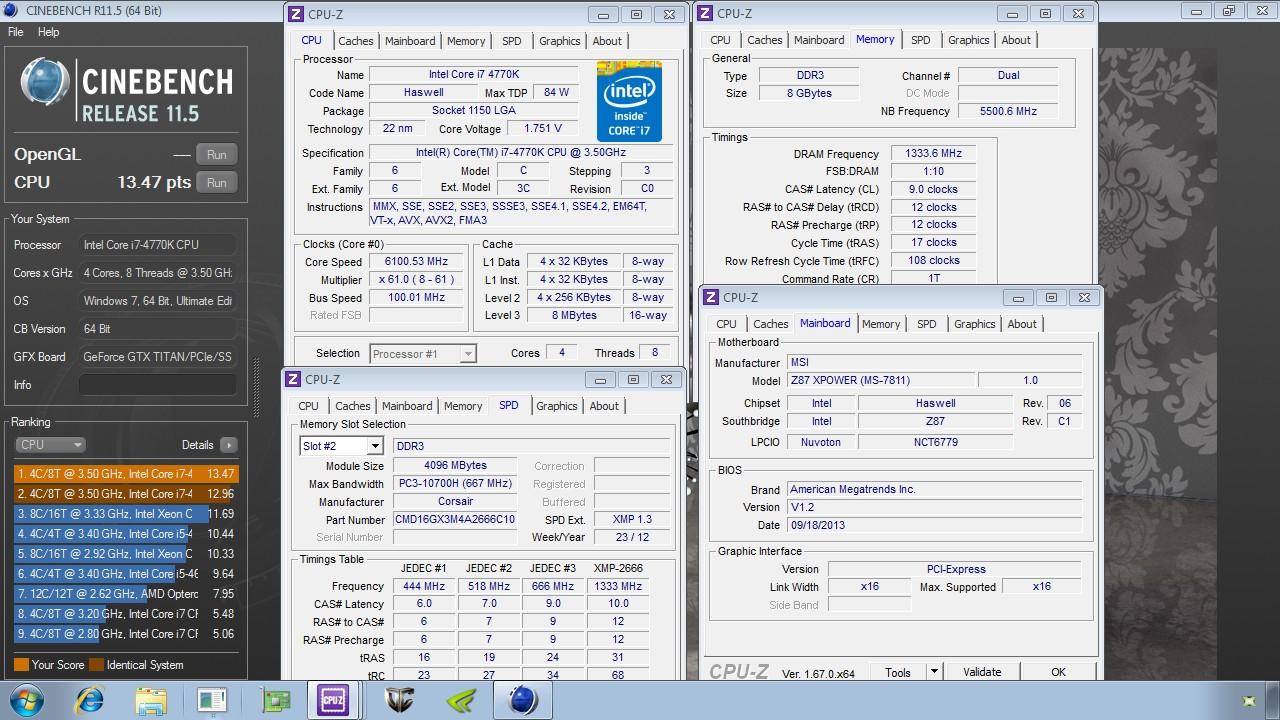Click BIOS date 09/18/2013
Image resolution: width=1280 pixels, height=720 pixels.
click(x=934, y=525)
